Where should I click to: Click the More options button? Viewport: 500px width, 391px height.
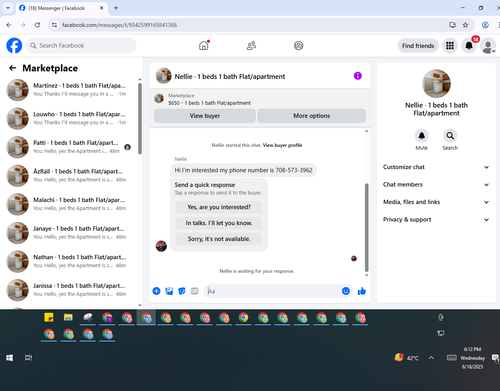(312, 116)
